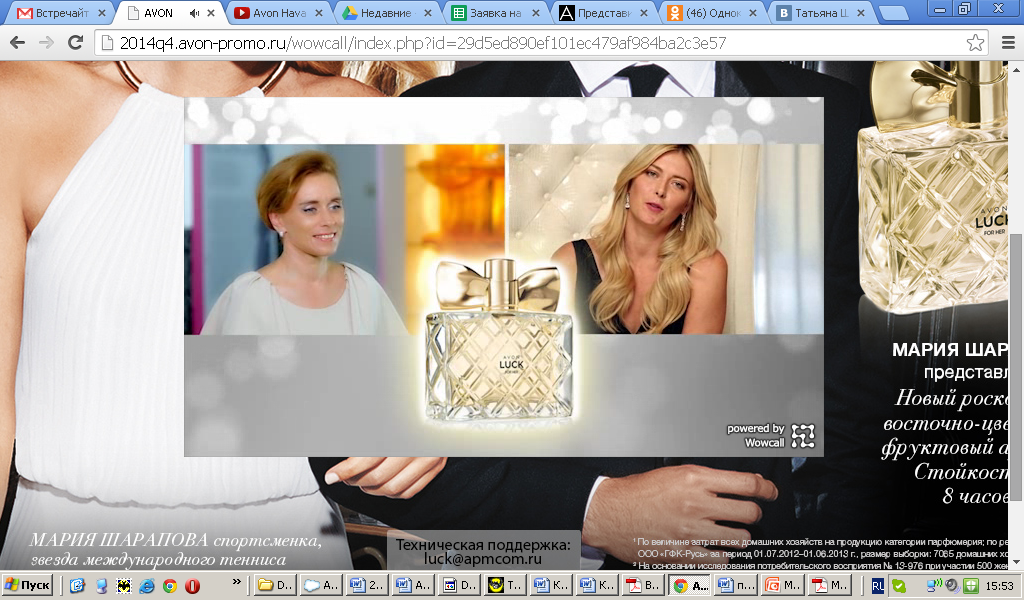Mute audio on the AVON tab speaker icon
This screenshot has width=1024, height=600.
[x=194, y=13]
